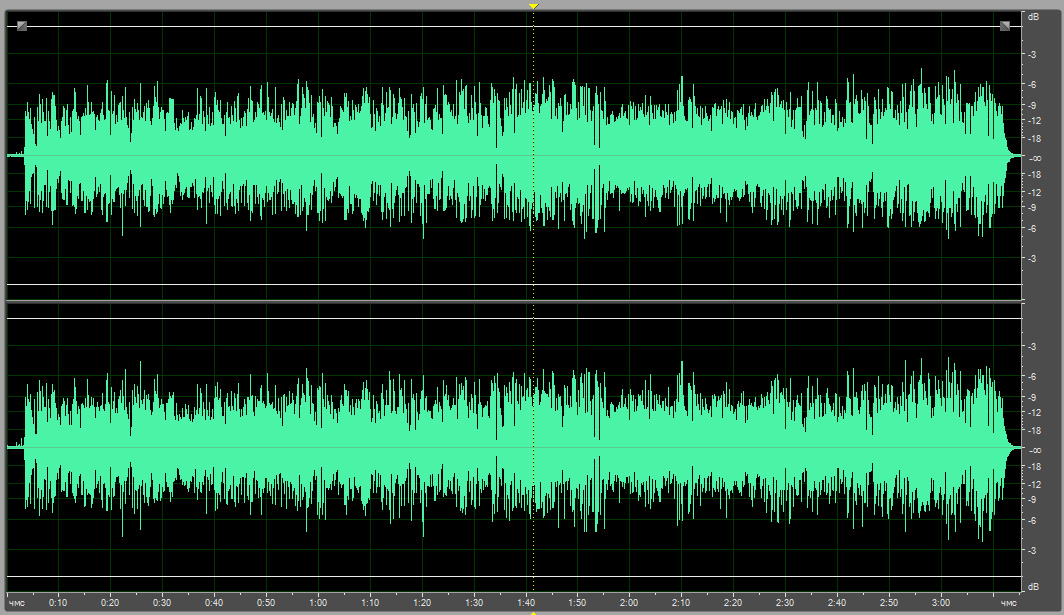
Task: Click the yellow playhead marker at top
Action: [x=534, y=6]
